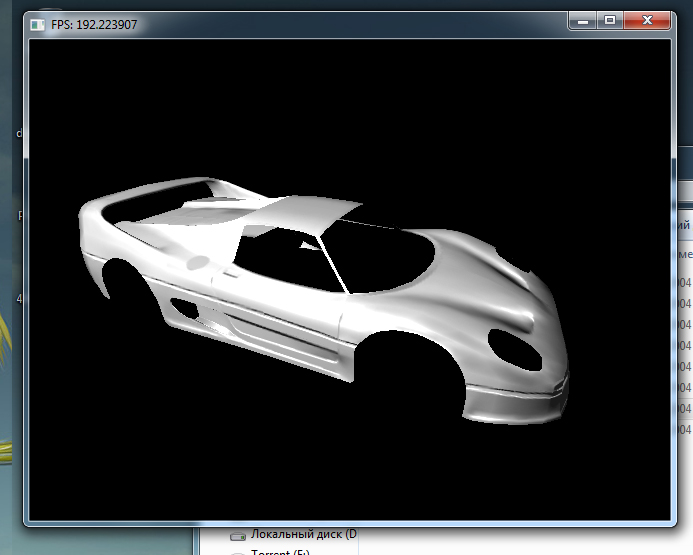This screenshot has height=555, width=693.
Task: Click empty title bar area of render window
Action: [x=350, y=23]
